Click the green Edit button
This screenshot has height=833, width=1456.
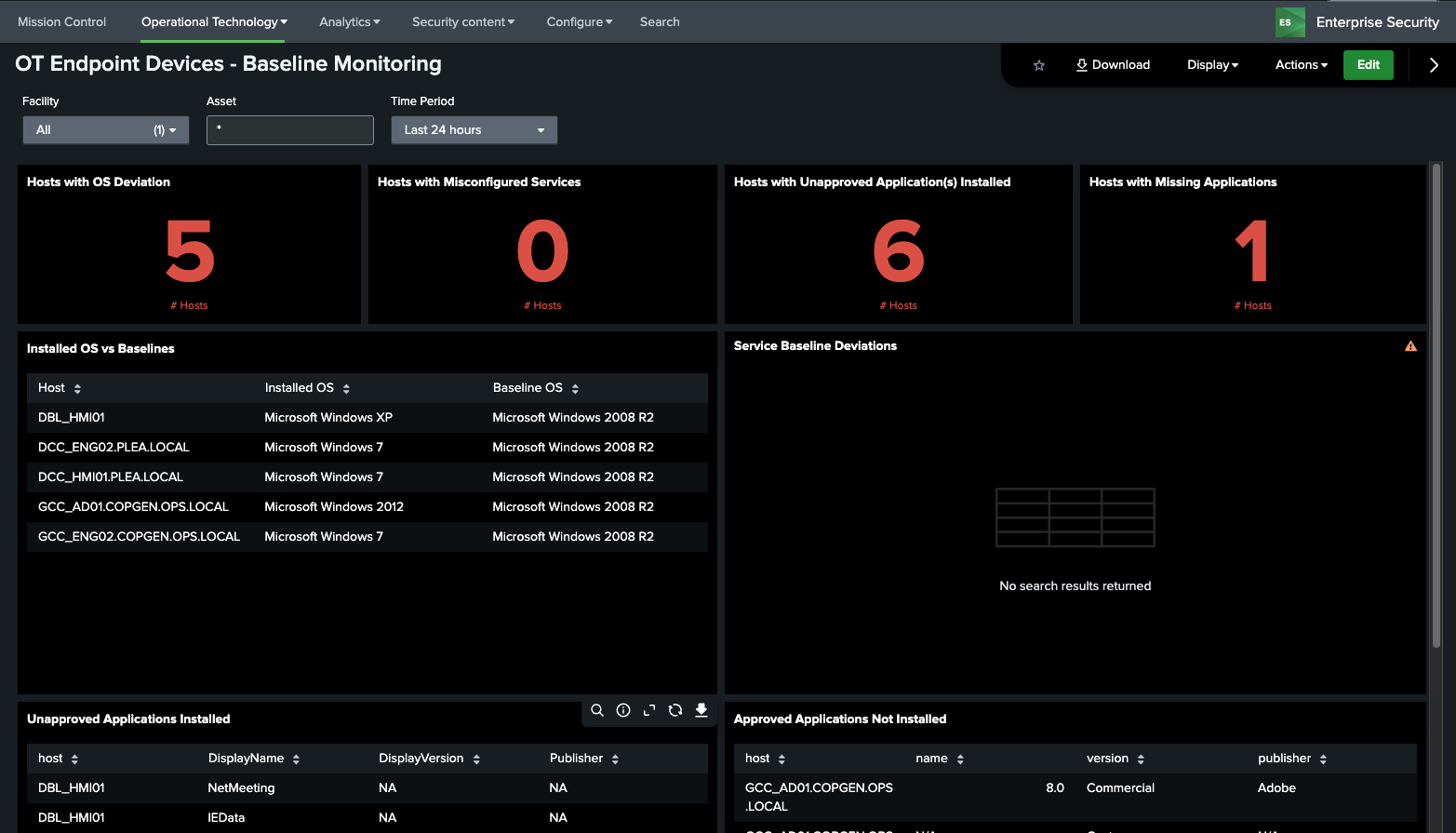tap(1368, 65)
